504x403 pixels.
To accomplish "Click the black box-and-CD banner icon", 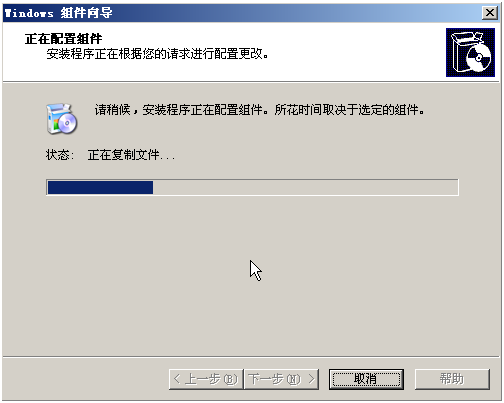I will click(470, 52).
